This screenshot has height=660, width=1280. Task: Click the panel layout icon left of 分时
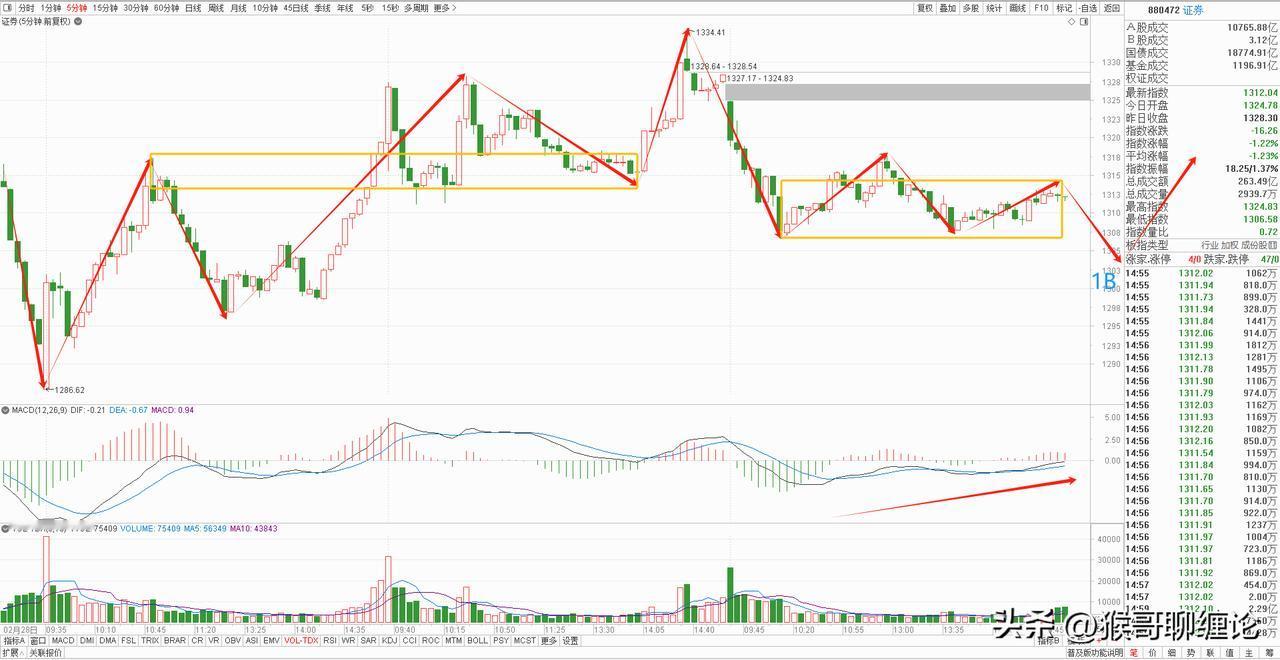tap(7, 8)
